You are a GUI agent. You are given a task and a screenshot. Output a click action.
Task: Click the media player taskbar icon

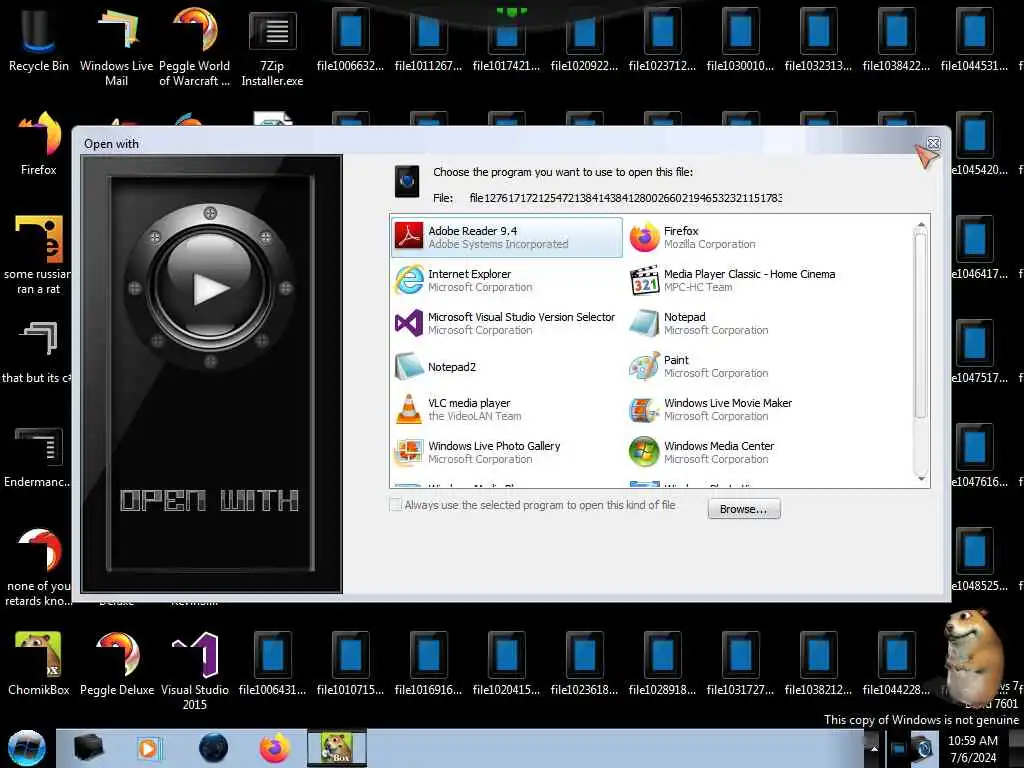(x=150, y=748)
